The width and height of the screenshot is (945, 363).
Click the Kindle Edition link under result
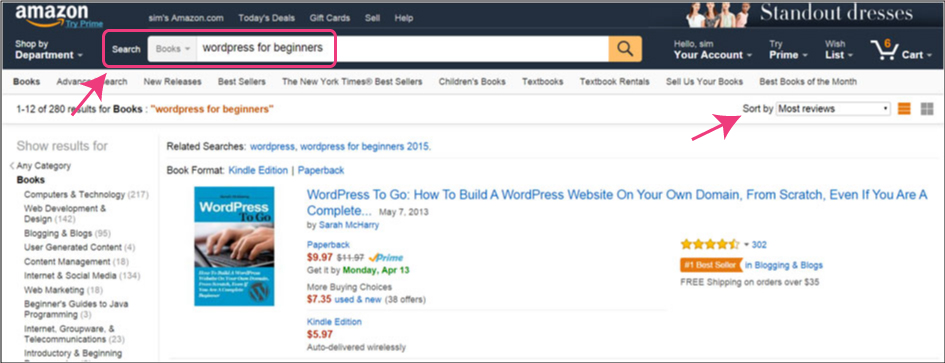pos(334,321)
